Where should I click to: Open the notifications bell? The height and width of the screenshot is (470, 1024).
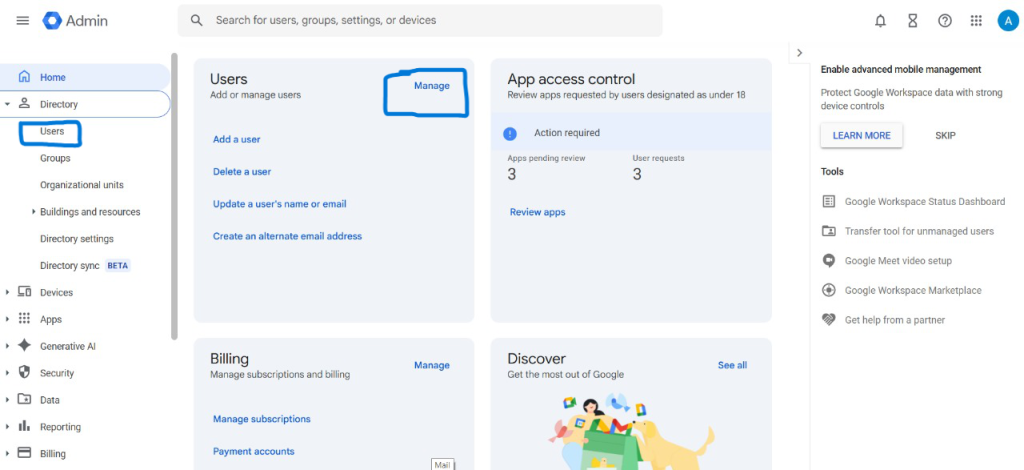pyautogui.click(x=880, y=21)
